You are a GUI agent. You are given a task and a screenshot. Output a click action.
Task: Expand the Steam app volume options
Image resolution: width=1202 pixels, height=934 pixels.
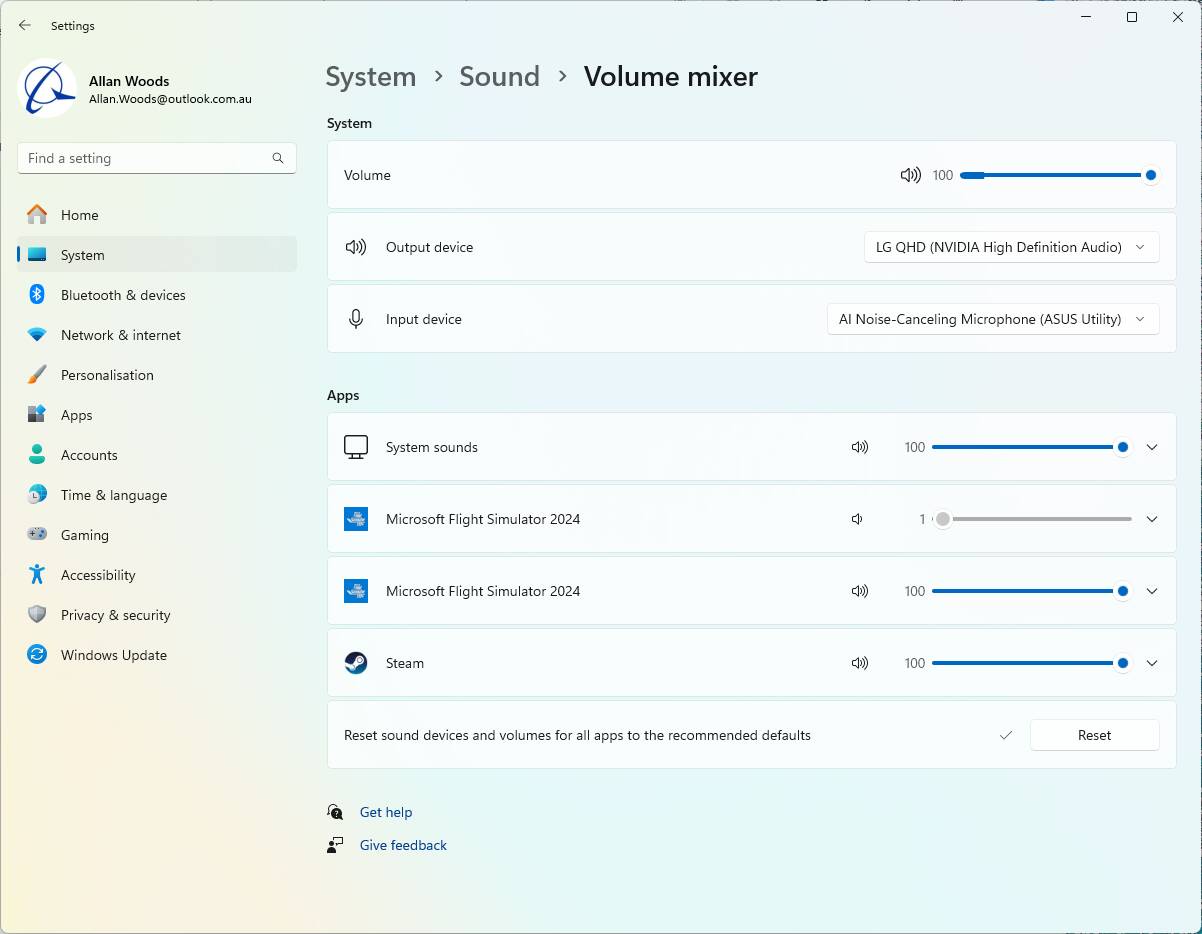[x=1152, y=663]
